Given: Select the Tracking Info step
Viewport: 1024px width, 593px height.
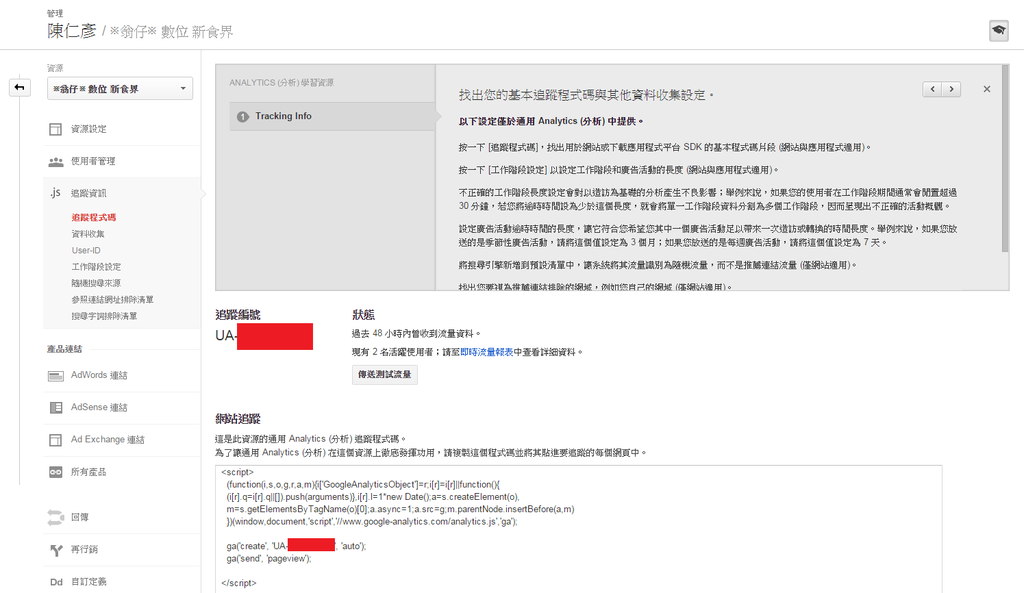Looking at the screenshot, I should coord(332,116).
